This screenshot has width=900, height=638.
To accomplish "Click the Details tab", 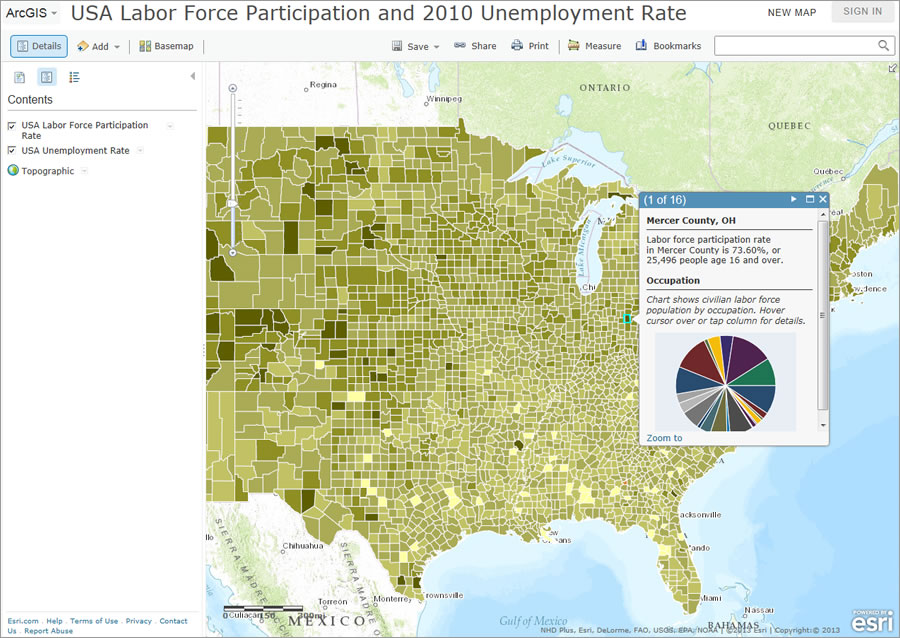I will pyautogui.click(x=38, y=45).
